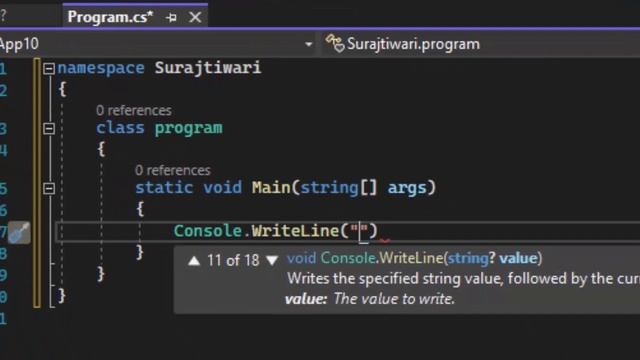Collapse the namespace Surajtiwari block

(49, 69)
